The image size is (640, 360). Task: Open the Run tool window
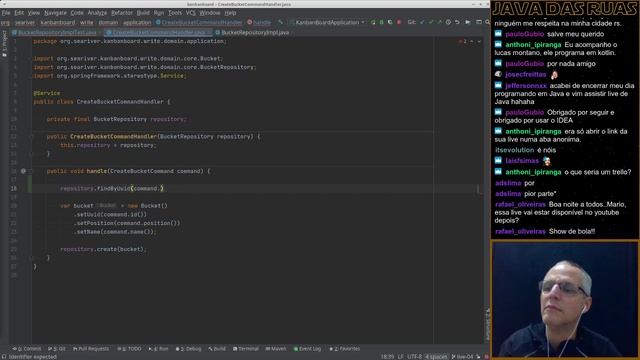(158, 349)
